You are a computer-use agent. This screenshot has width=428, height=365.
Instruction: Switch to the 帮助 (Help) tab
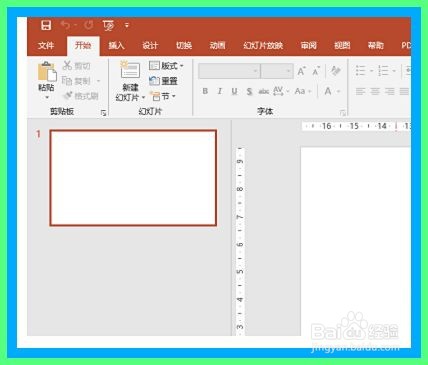[376, 45]
